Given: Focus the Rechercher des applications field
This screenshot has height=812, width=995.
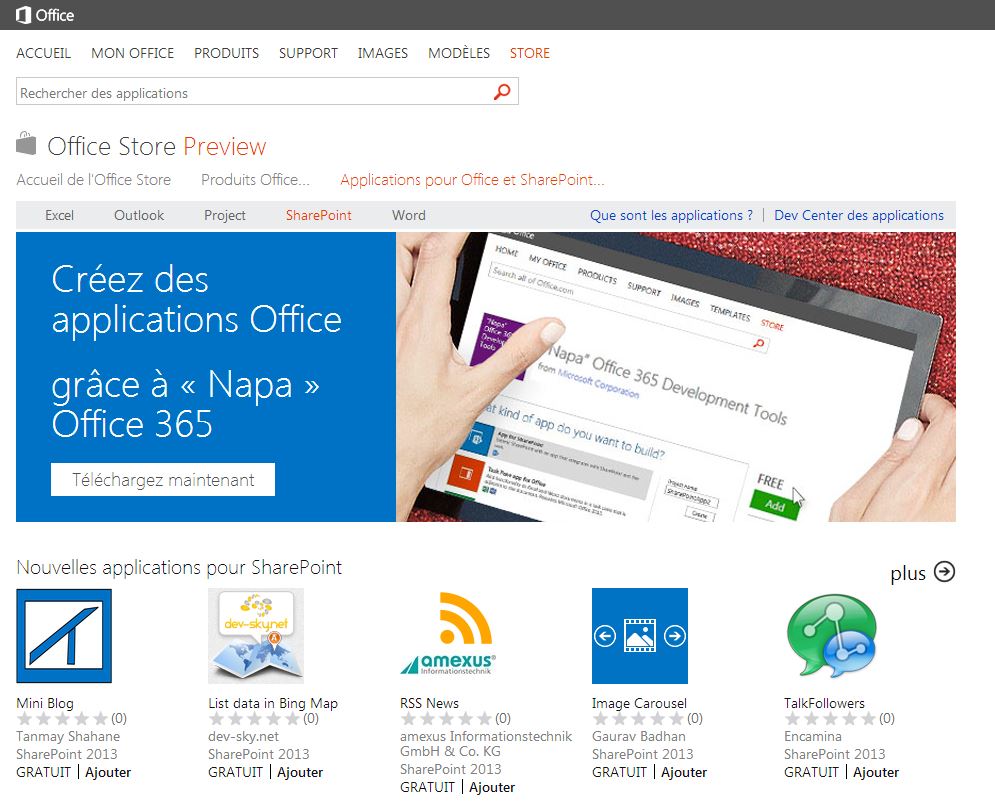Looking at the screenshot, I should pyautogui.click(x=250, y=93).
